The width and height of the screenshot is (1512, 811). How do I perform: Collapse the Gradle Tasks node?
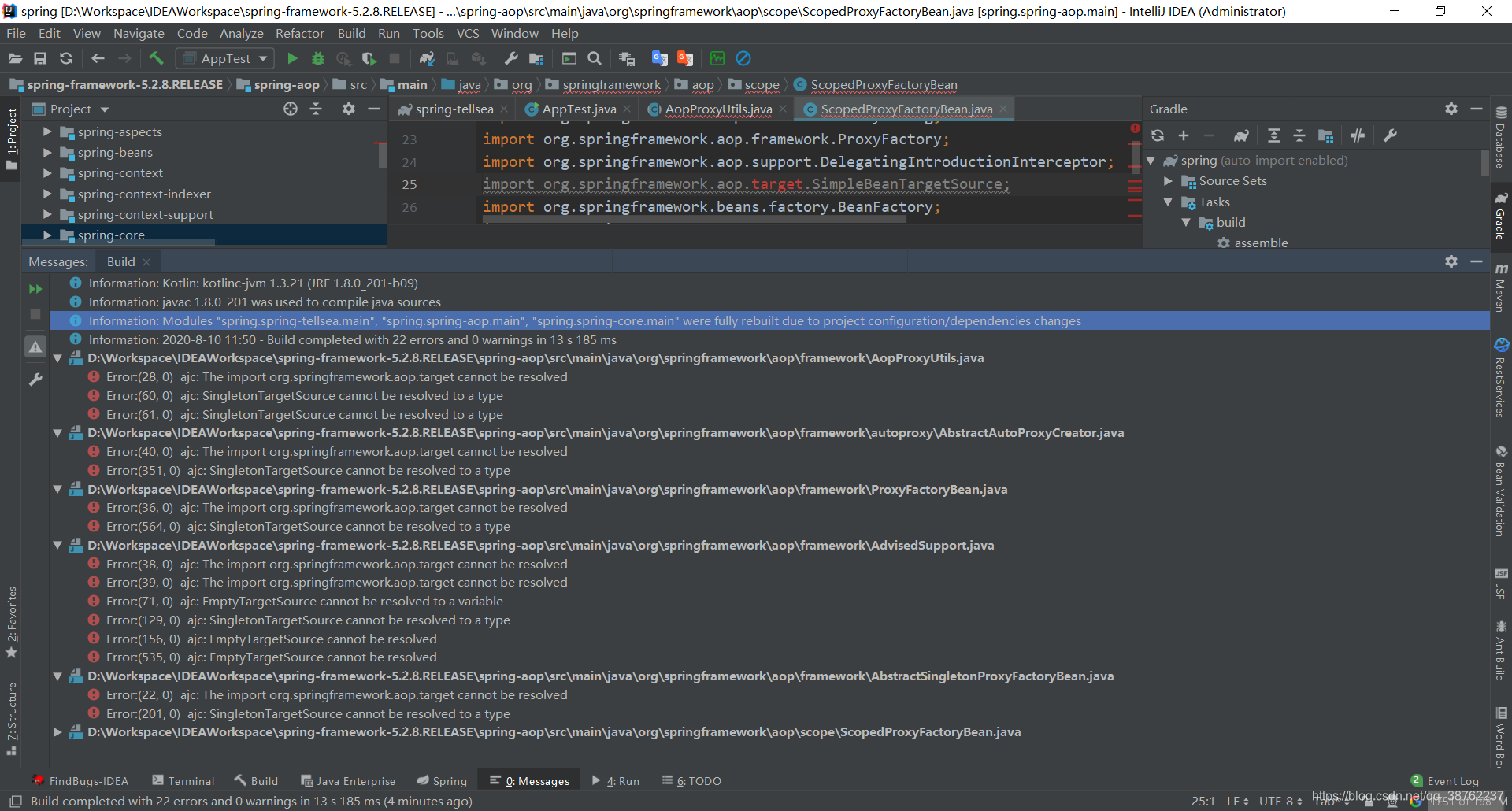pyautogui.click(x=1169, y=202)
